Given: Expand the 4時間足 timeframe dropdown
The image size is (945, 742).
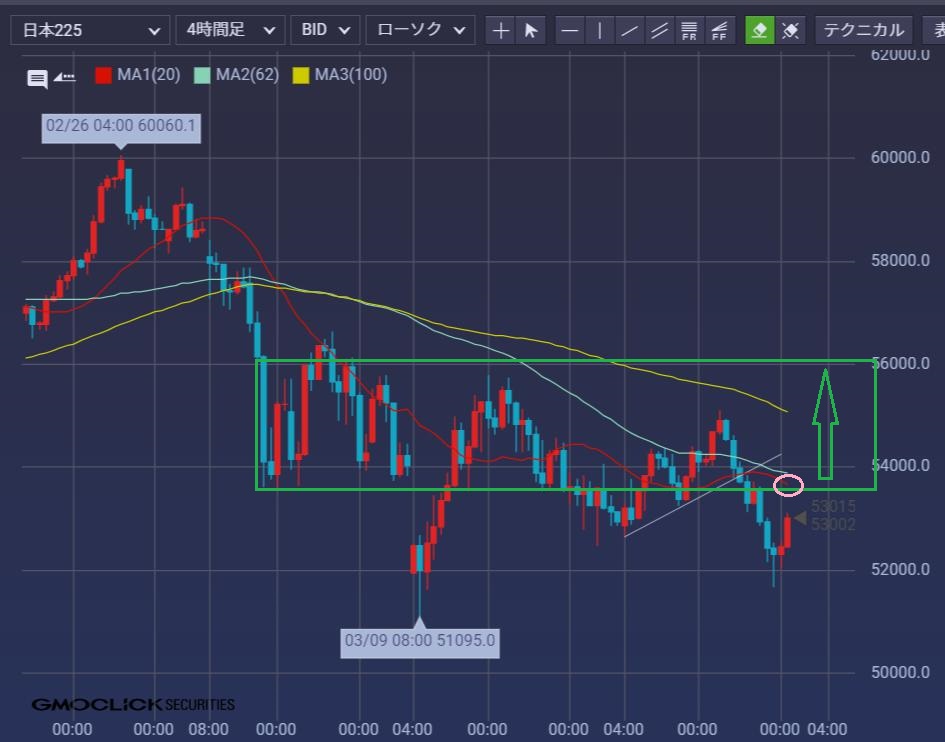Looking at the screenshot, I should tap(230, 30).
